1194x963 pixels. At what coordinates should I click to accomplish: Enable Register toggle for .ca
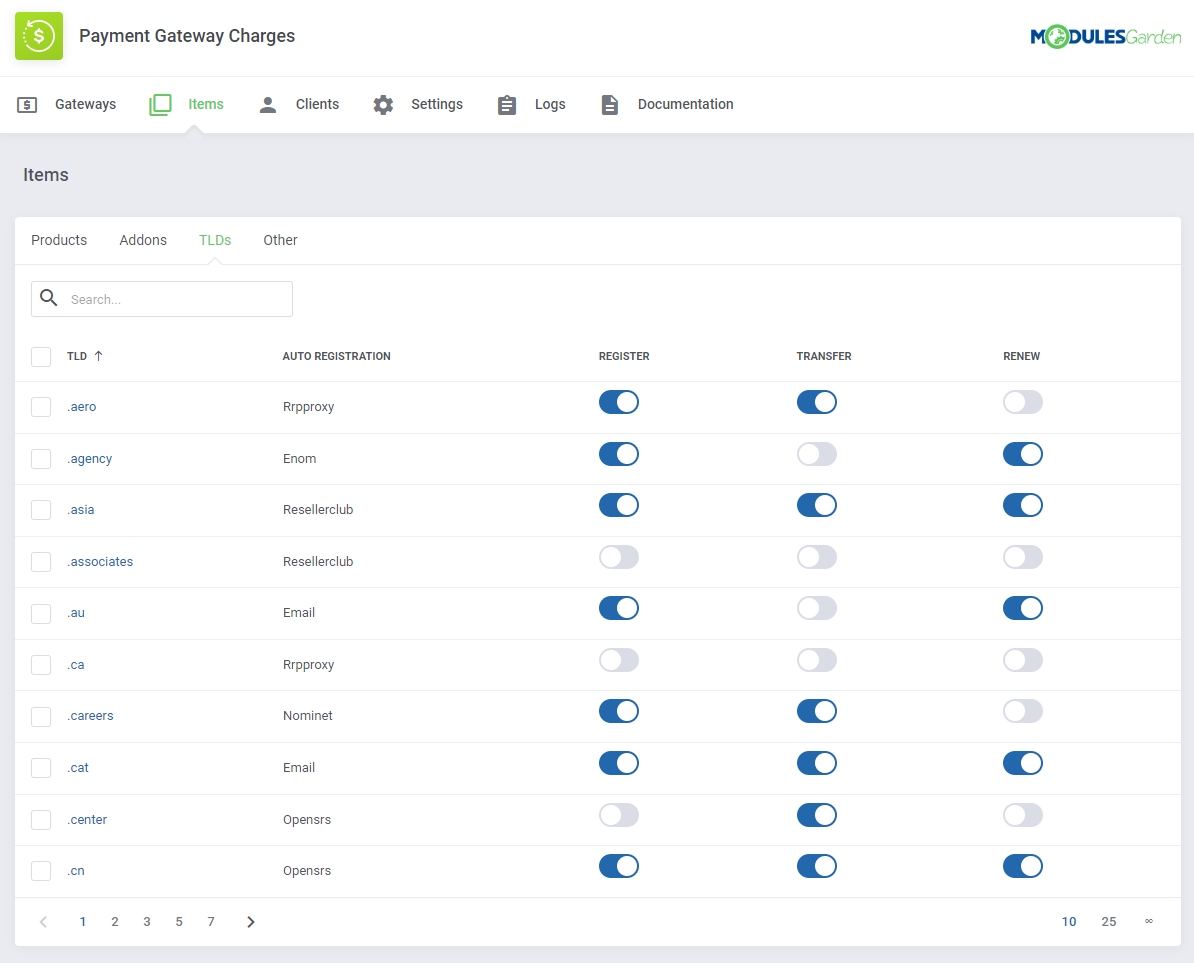pos(618,660)
